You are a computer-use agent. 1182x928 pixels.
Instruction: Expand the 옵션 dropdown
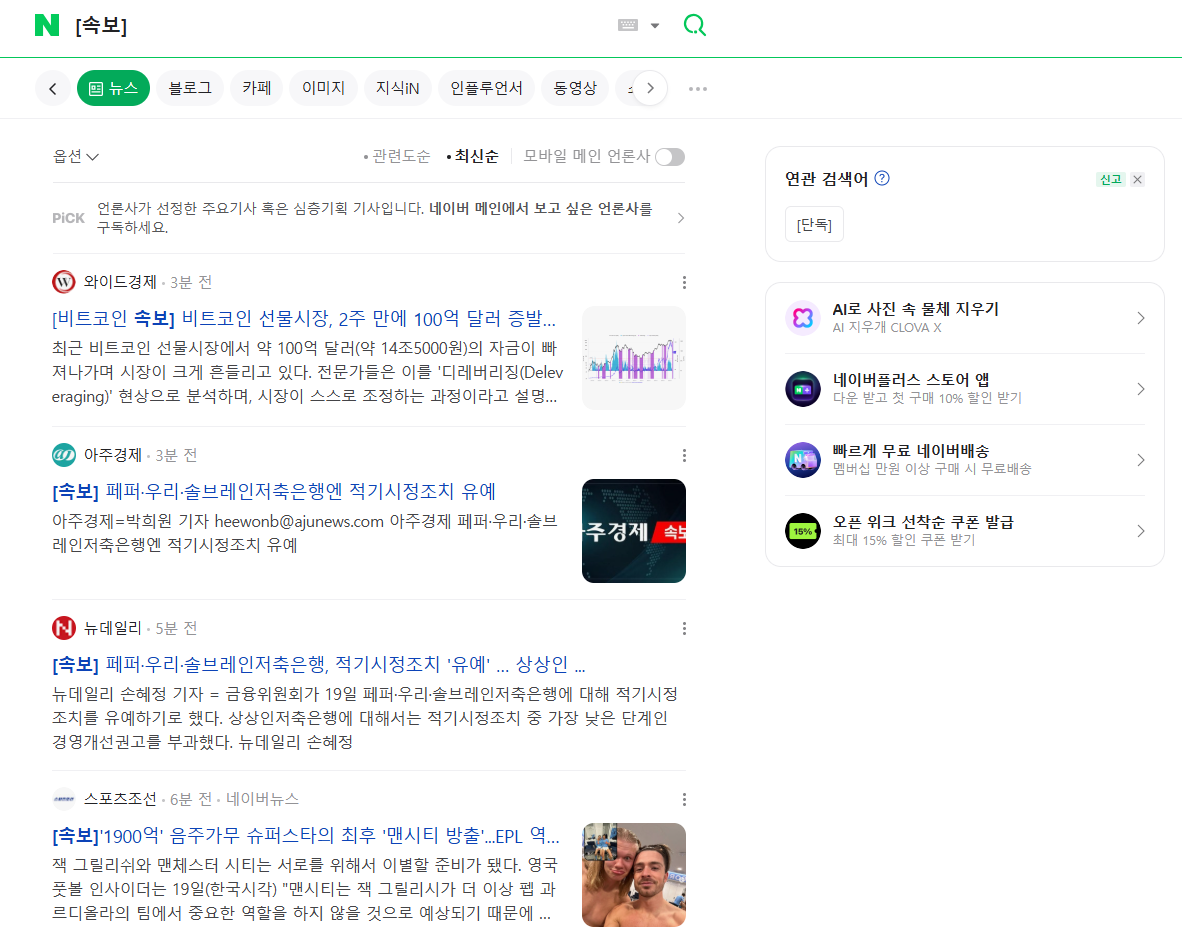coord(75,156)
